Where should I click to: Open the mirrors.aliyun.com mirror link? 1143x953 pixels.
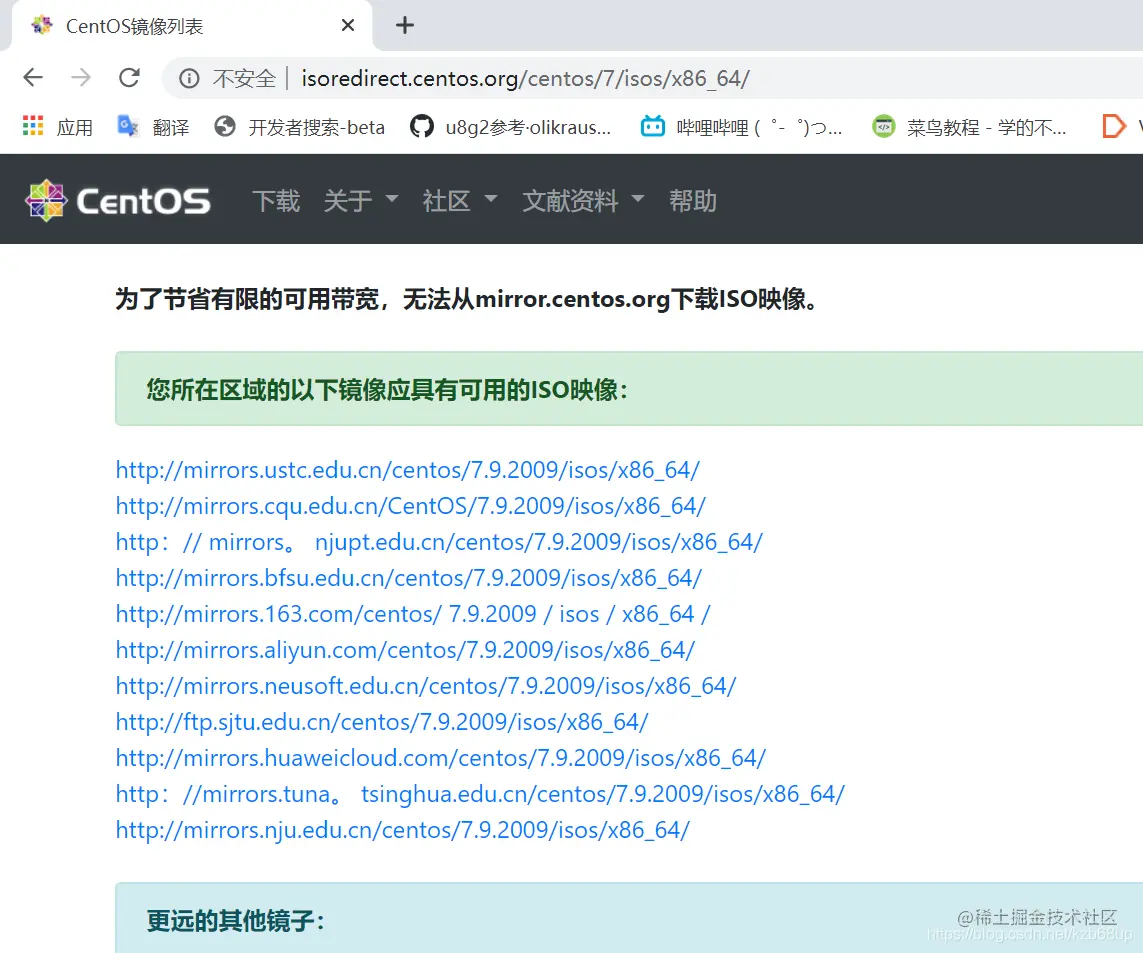coord(405,650)
